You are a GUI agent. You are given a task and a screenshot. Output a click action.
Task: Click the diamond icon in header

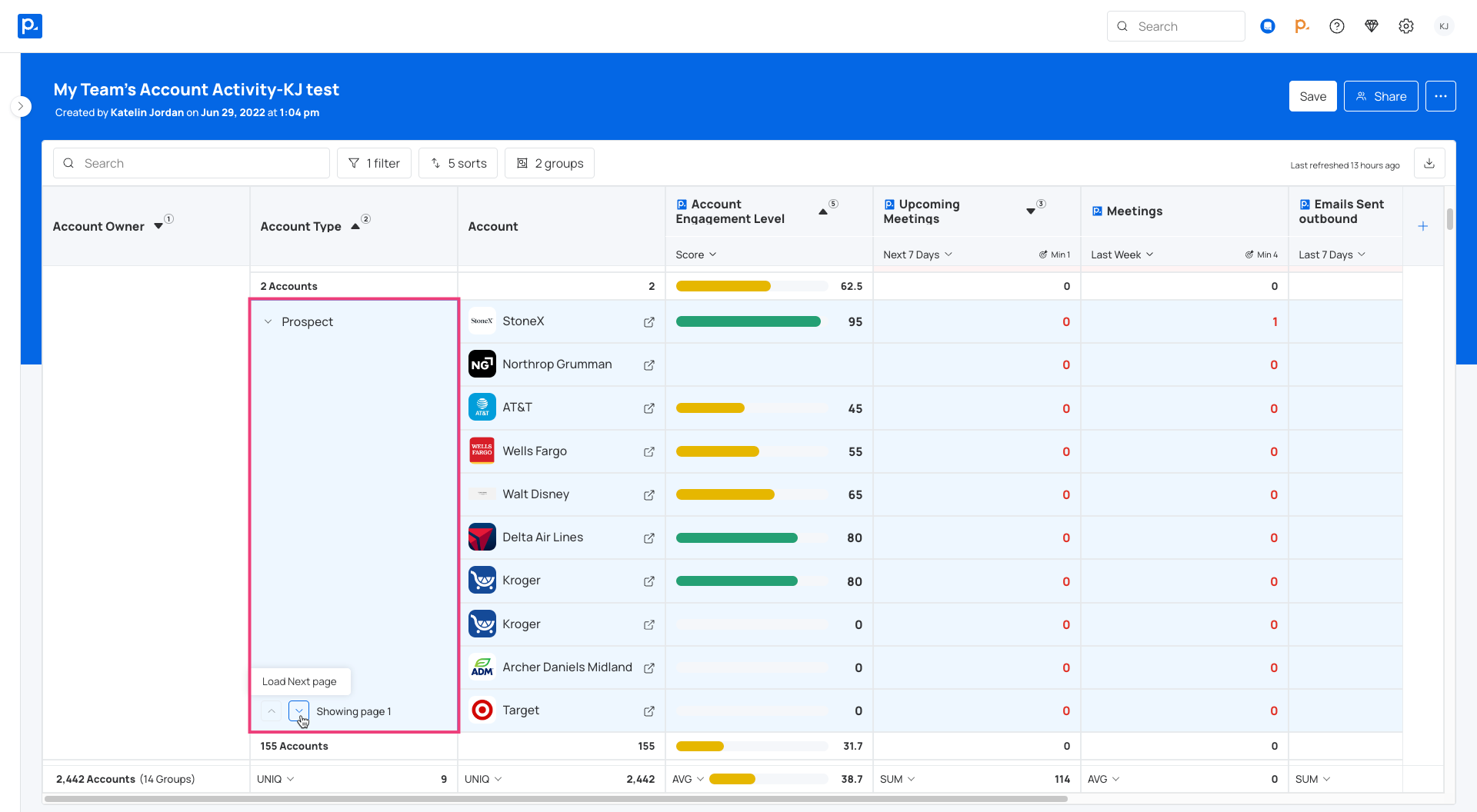point(1372,26)
